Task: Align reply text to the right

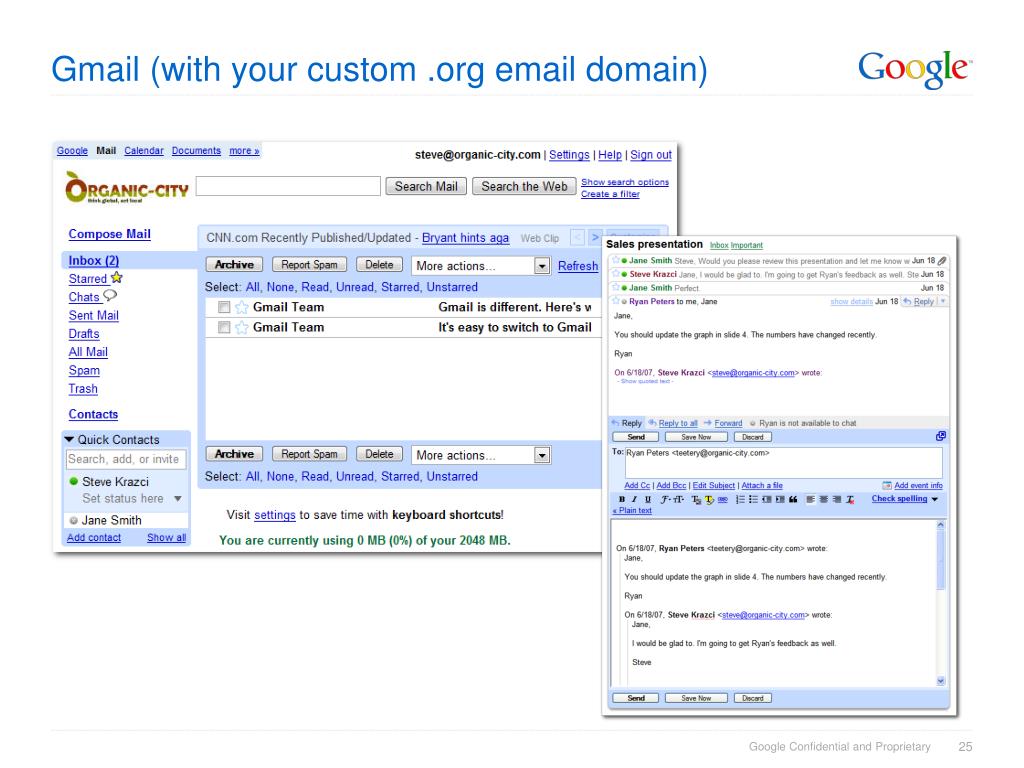Action: 837,500
